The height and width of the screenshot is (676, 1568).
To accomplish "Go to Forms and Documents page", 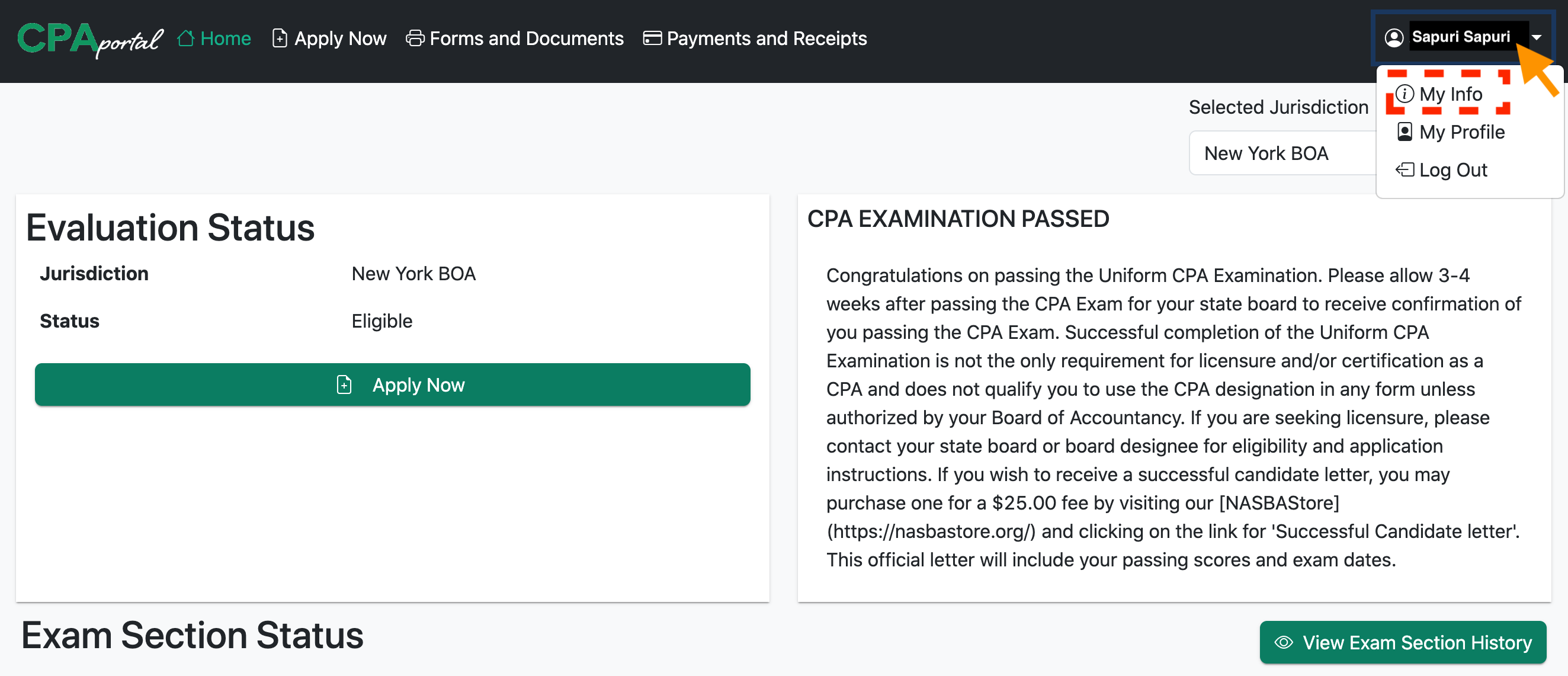I will pyautogui.click(x=526, y=39).
